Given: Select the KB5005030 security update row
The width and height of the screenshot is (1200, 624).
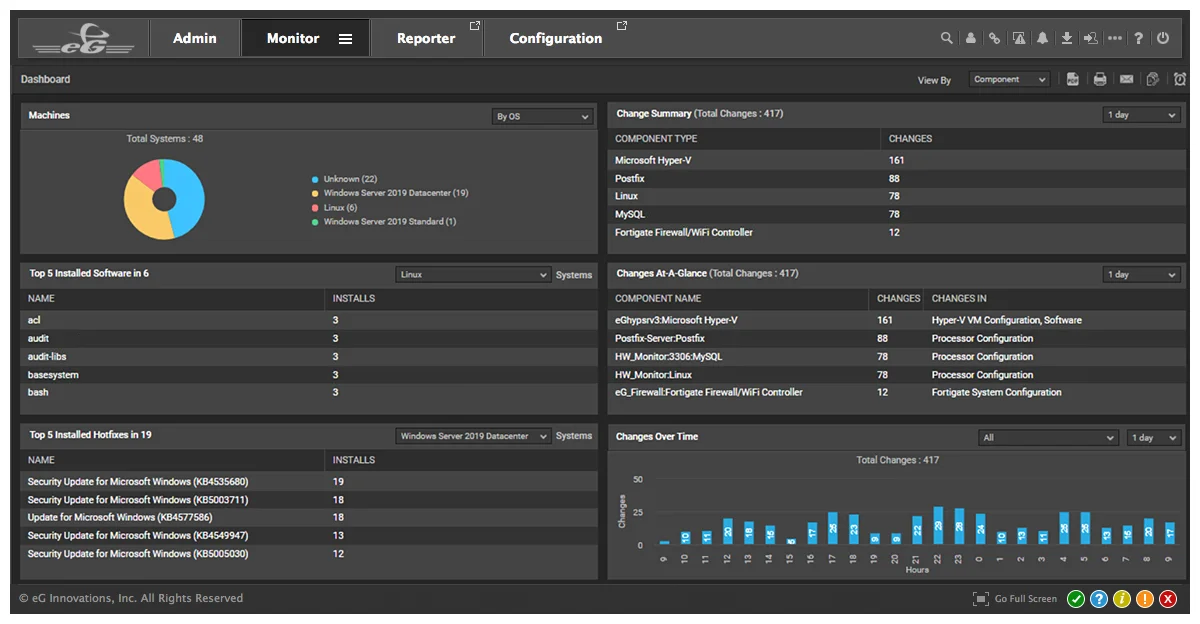Looking at the screenshot, I should click(309, 553).
